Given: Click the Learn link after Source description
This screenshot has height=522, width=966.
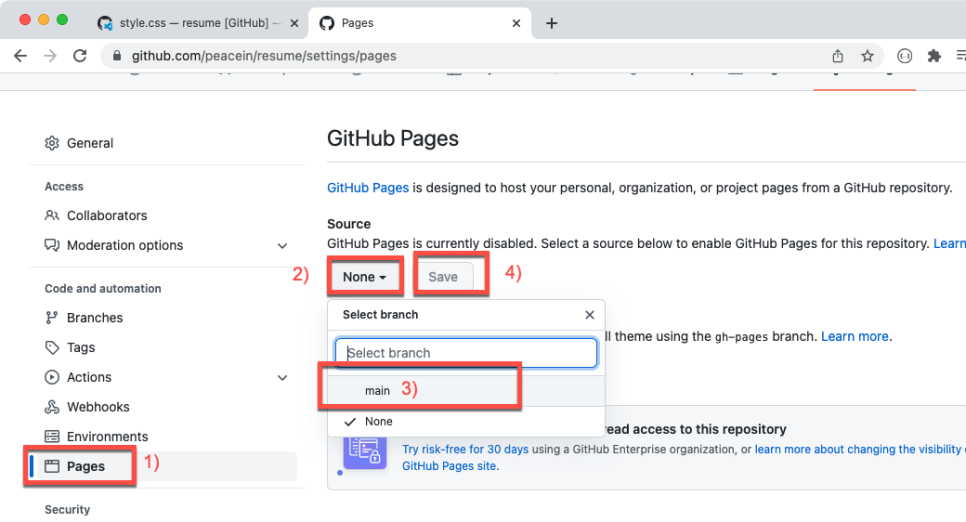Looking at the screenshot, I should 949,243.
